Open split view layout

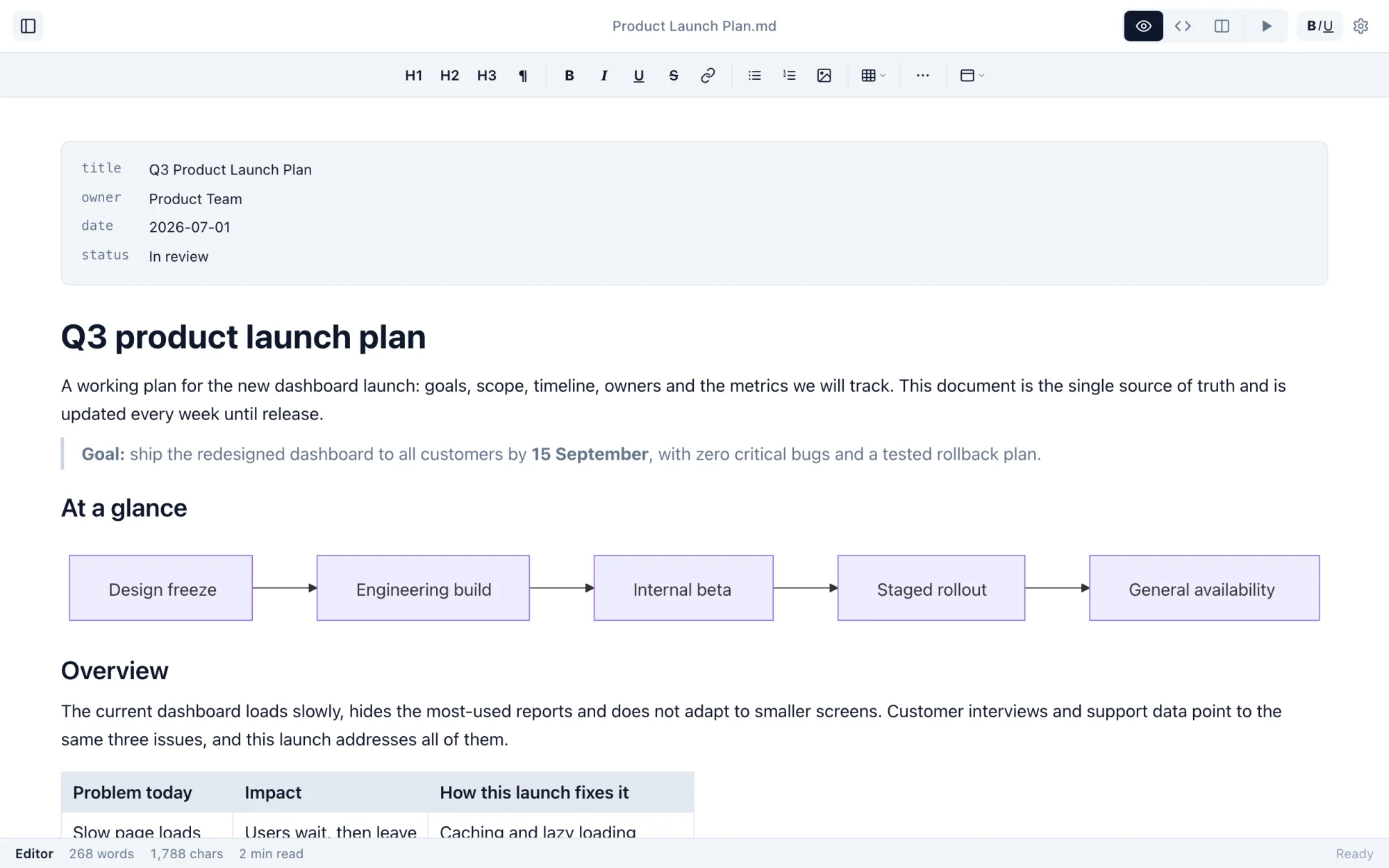(x=1222, y=26)
